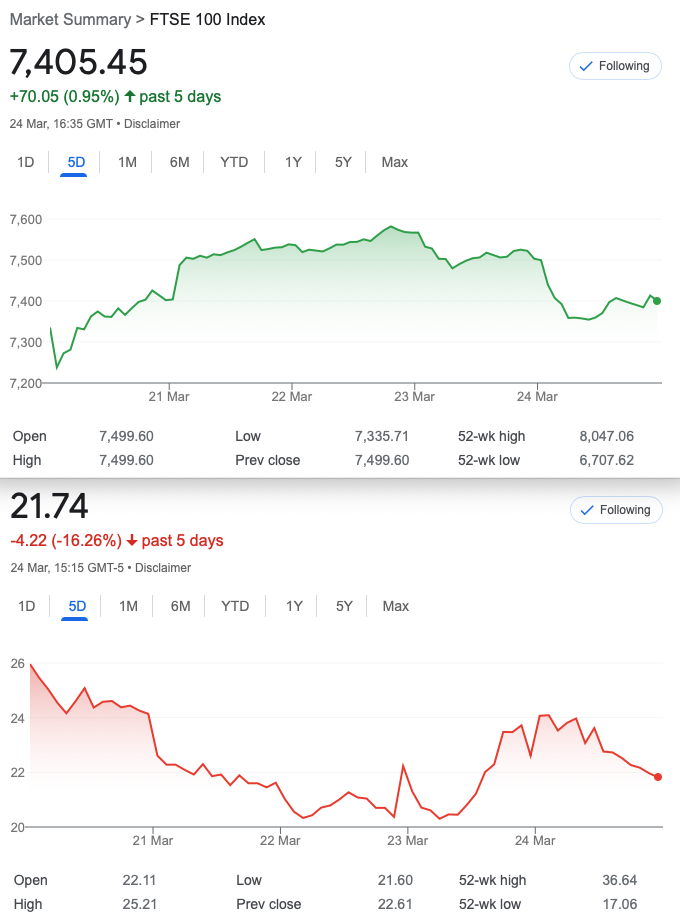The height and width of the screenshot is (918, 680).
Task: Open Disclaimer link under 15:15 GMT-5 timestamp
Action: tap(163, 567)
